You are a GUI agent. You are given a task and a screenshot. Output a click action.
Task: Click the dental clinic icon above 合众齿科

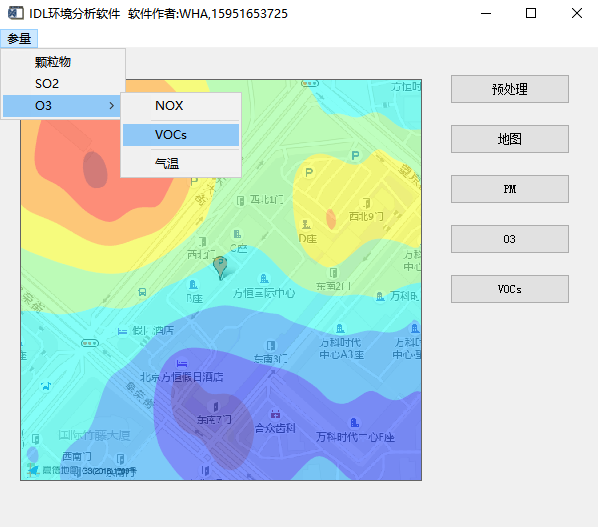[275, 414]
